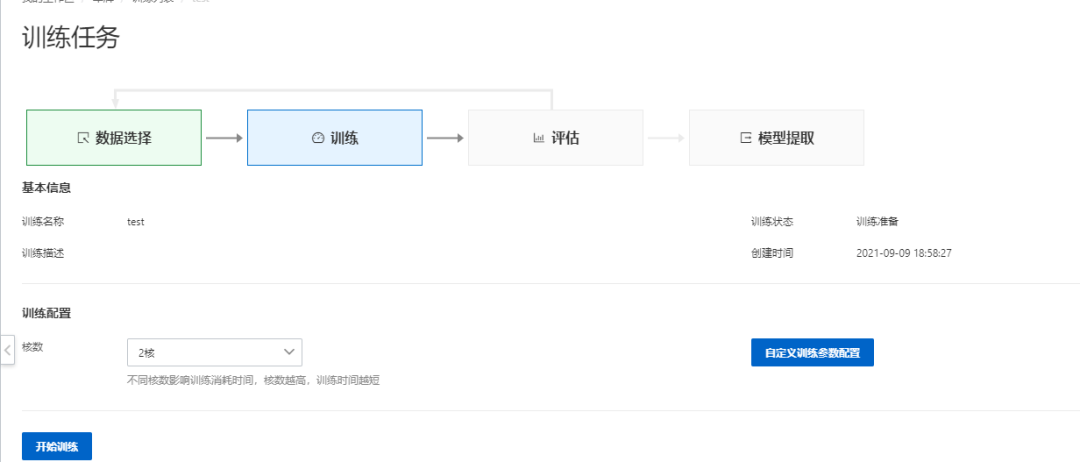Click the 训练状态 value 训练准备
This screenshot has height=462, width=1080.
point(878,222)
